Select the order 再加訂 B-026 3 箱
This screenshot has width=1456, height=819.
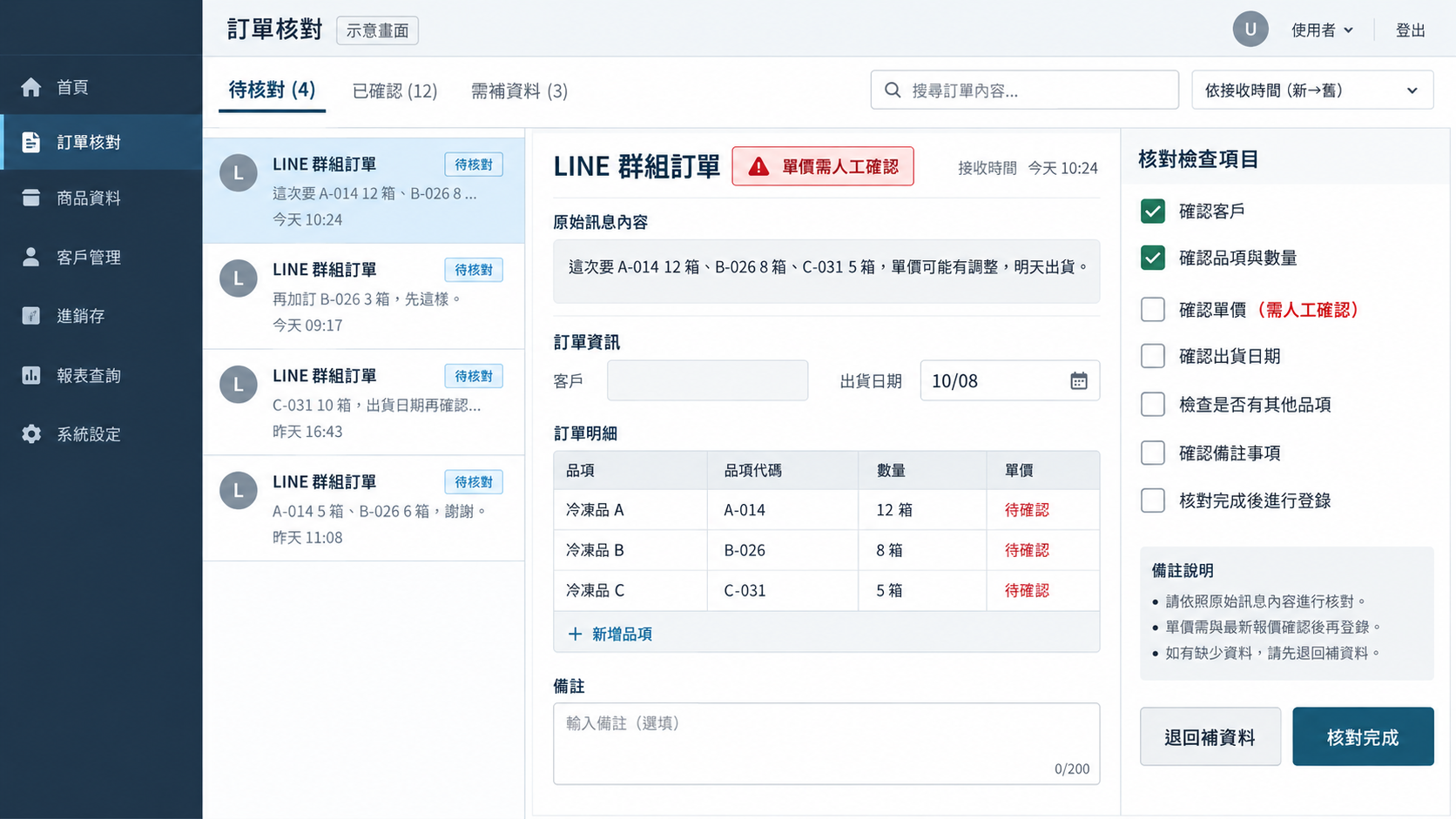(364, 297)
